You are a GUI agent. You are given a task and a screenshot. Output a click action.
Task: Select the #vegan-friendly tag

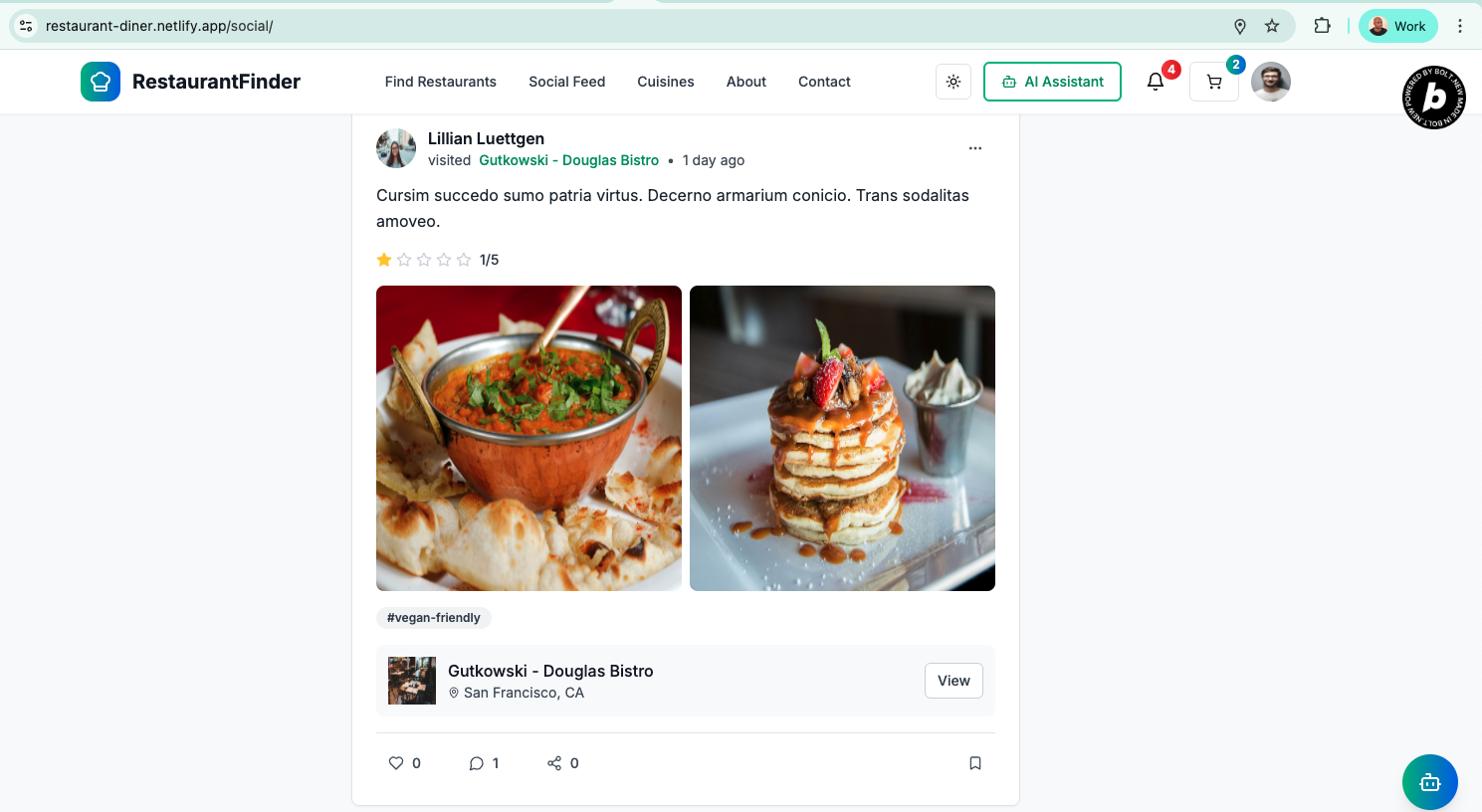(x=434, y=618)
